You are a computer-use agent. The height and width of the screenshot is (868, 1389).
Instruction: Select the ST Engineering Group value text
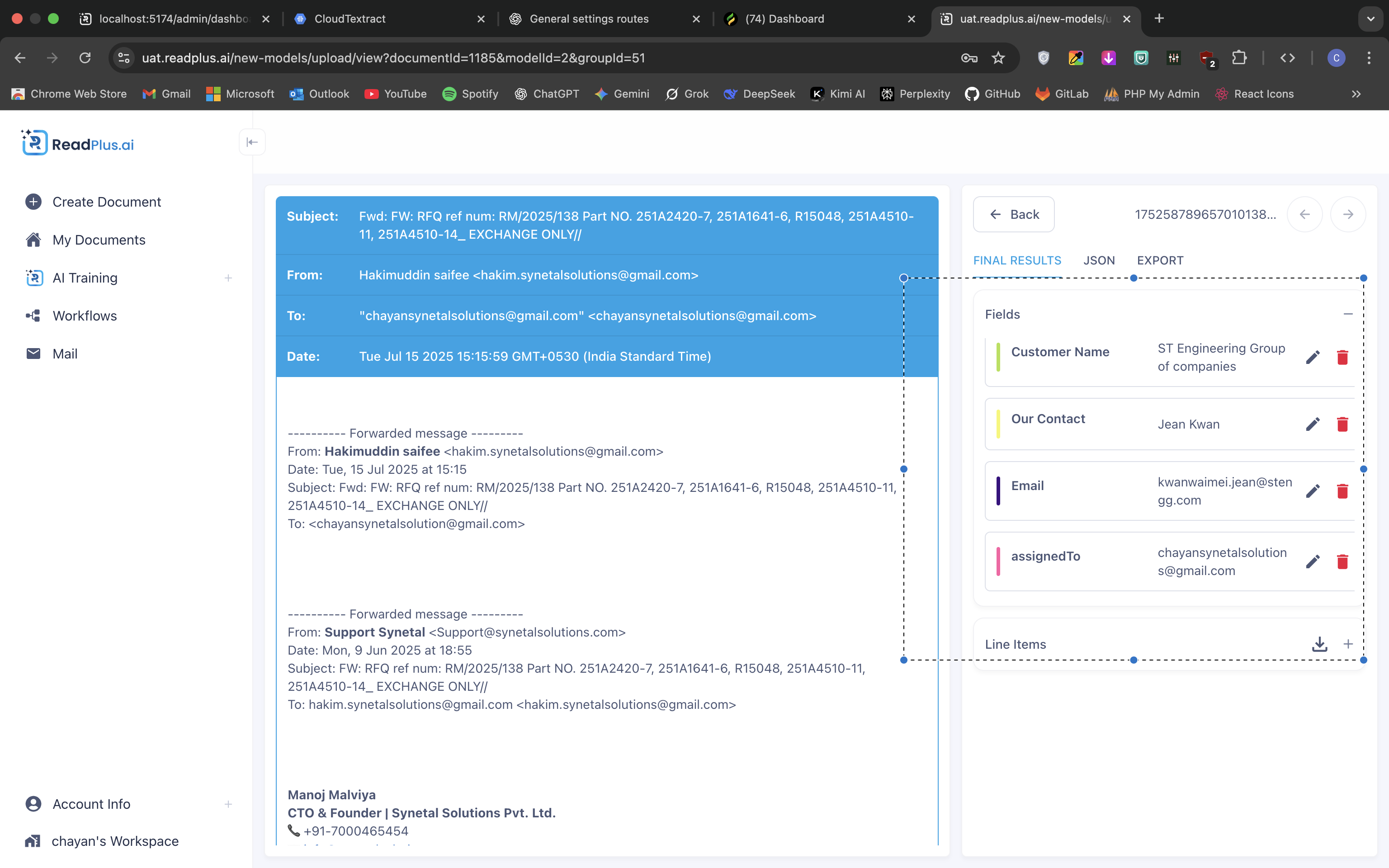pyautogui.click(x=1221, y=357)
